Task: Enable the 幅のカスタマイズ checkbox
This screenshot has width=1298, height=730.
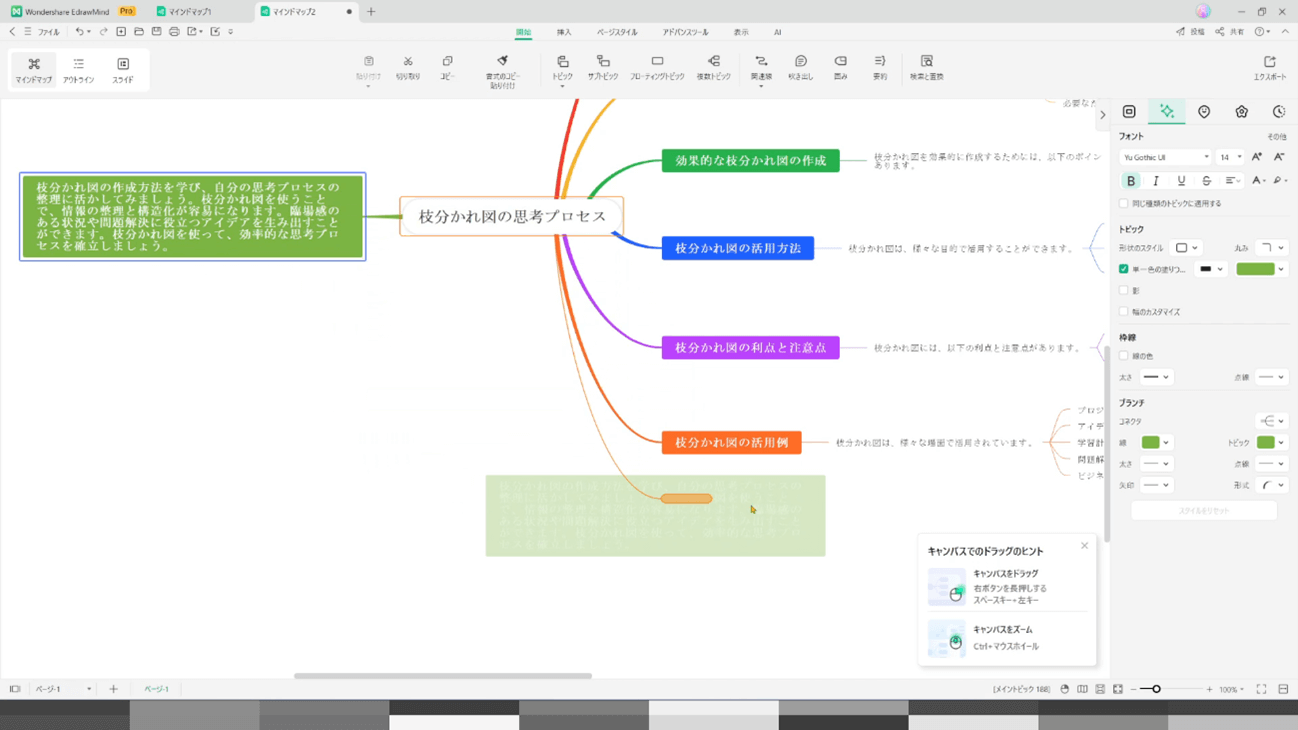Action: [x=1124, y=312]
